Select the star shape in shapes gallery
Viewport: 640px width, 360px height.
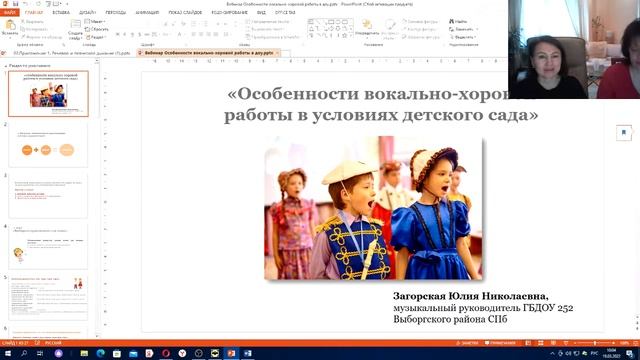pyautogui.click(x=344, y=36)
